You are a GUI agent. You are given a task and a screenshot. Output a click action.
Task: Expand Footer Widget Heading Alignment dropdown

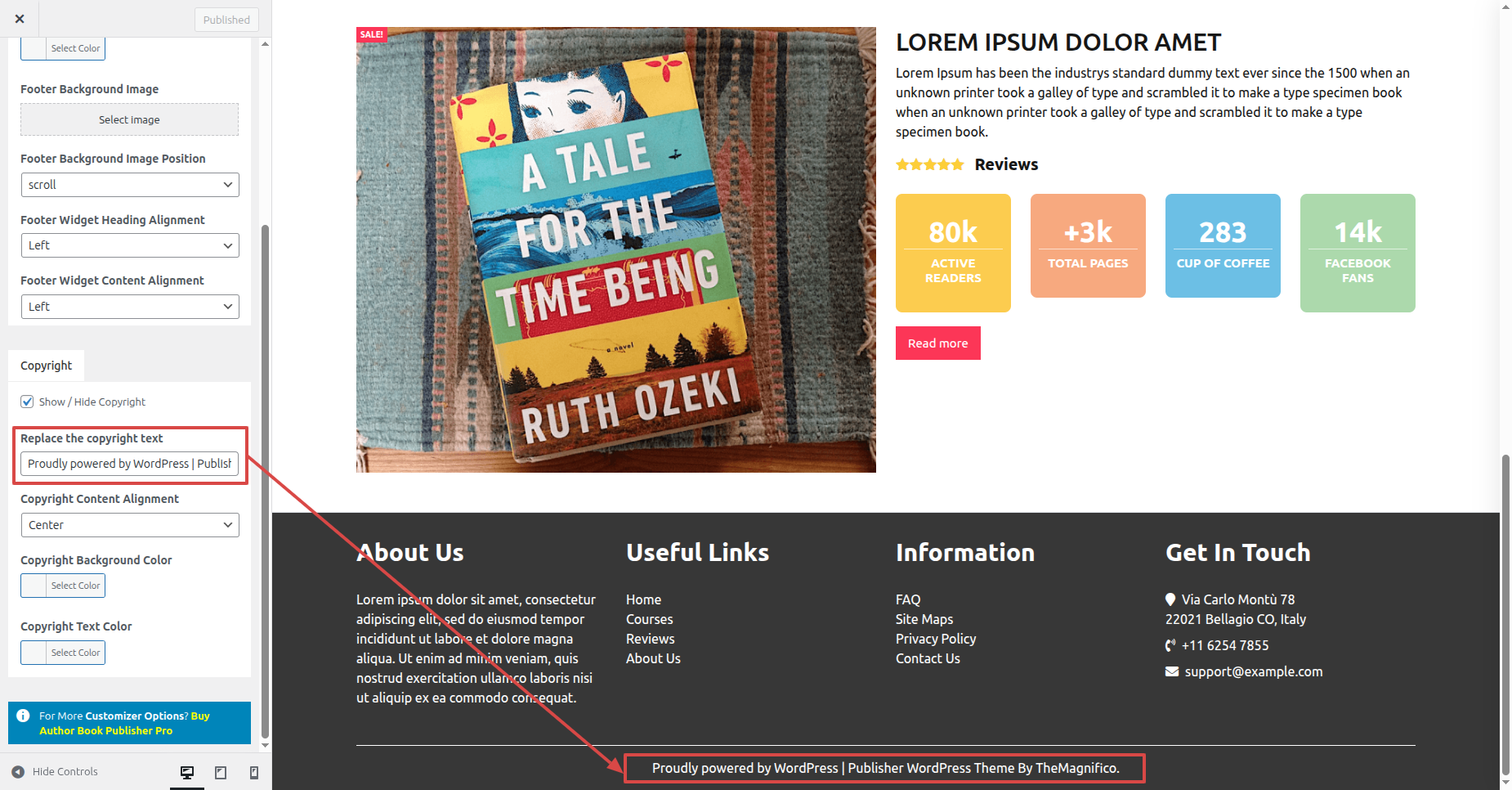click(129, 245)
